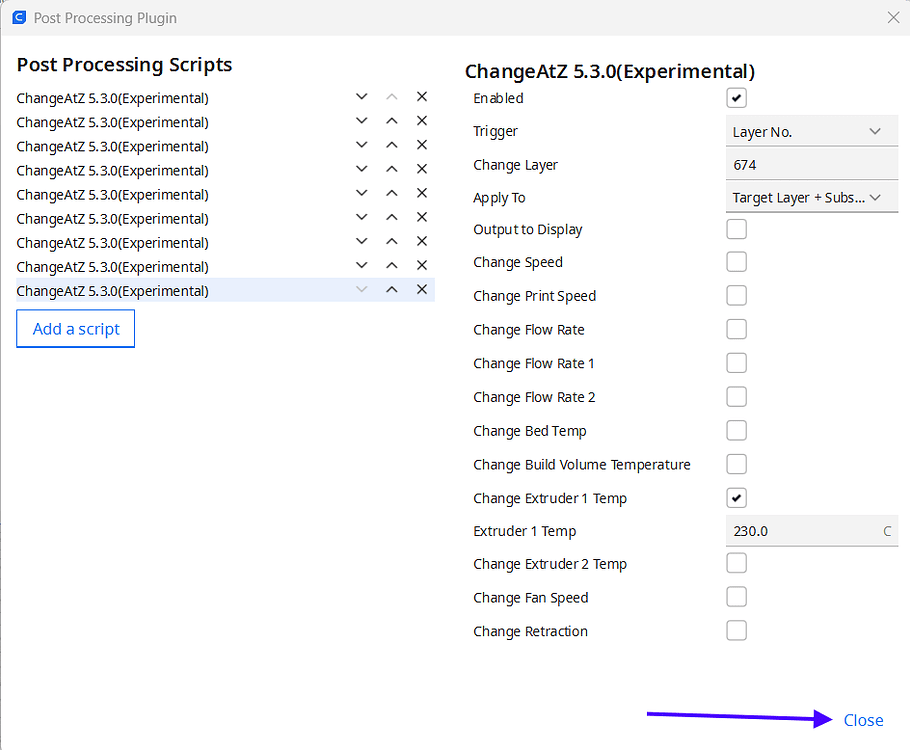Remove the last selected ChangeAtZ script

click(x=422, y=290)
